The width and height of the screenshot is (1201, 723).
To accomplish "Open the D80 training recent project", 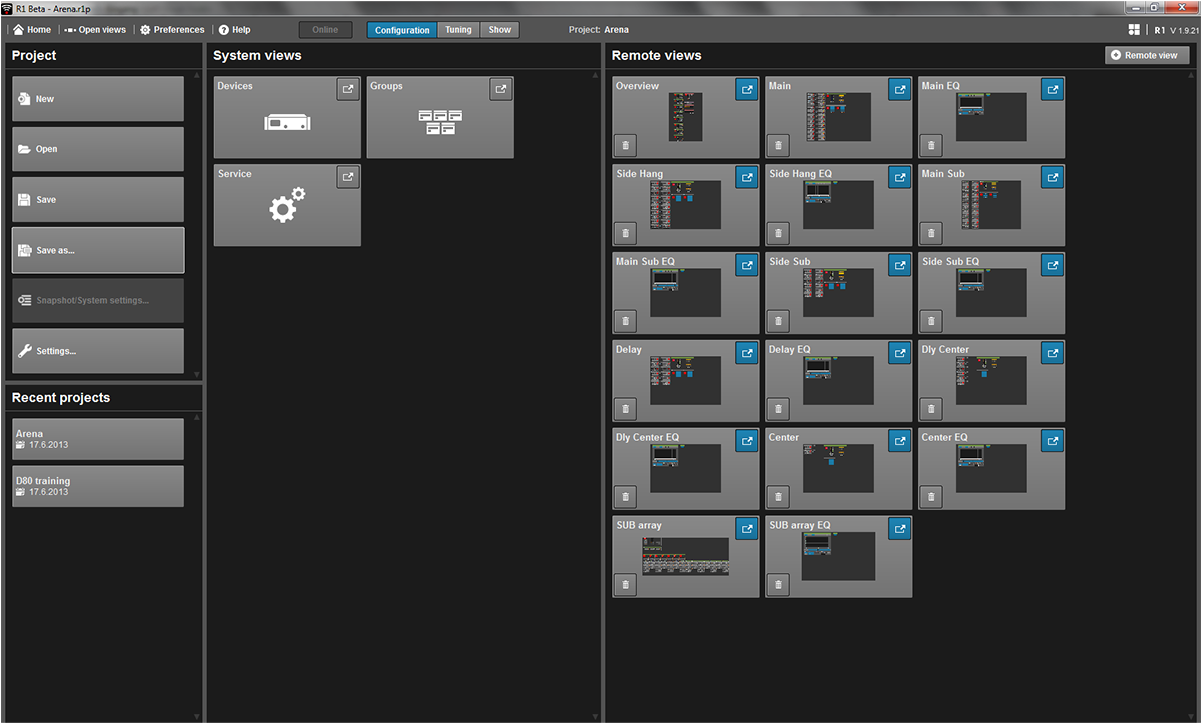I will (98, 486).
